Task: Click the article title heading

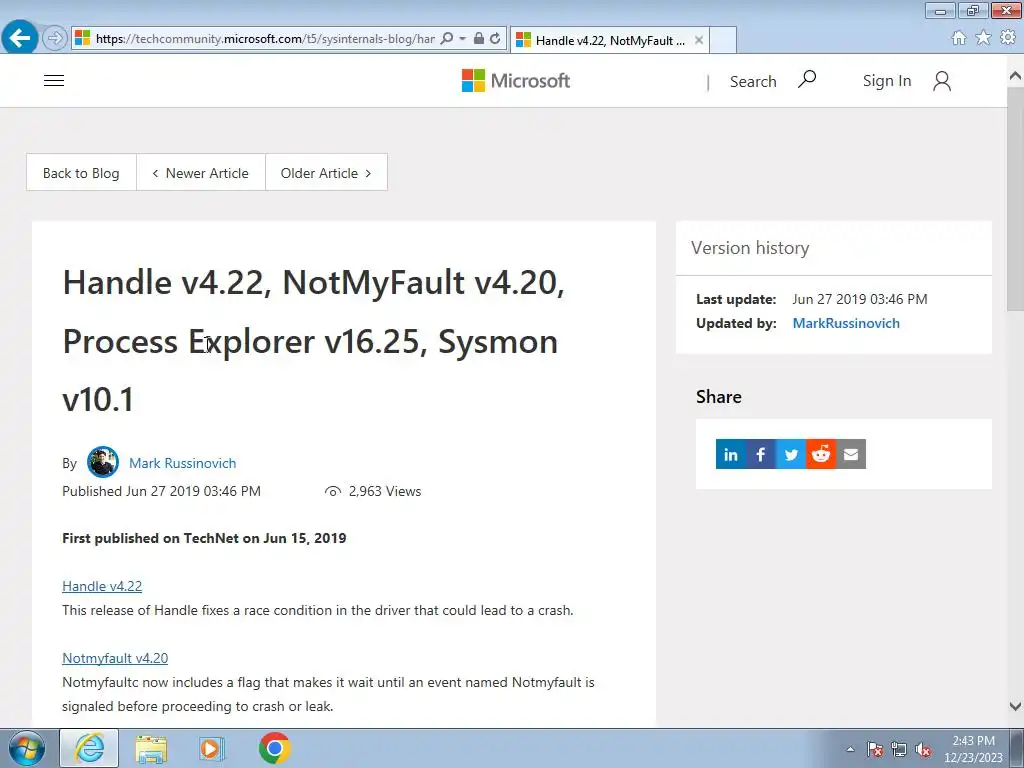Action: [313, 340]
